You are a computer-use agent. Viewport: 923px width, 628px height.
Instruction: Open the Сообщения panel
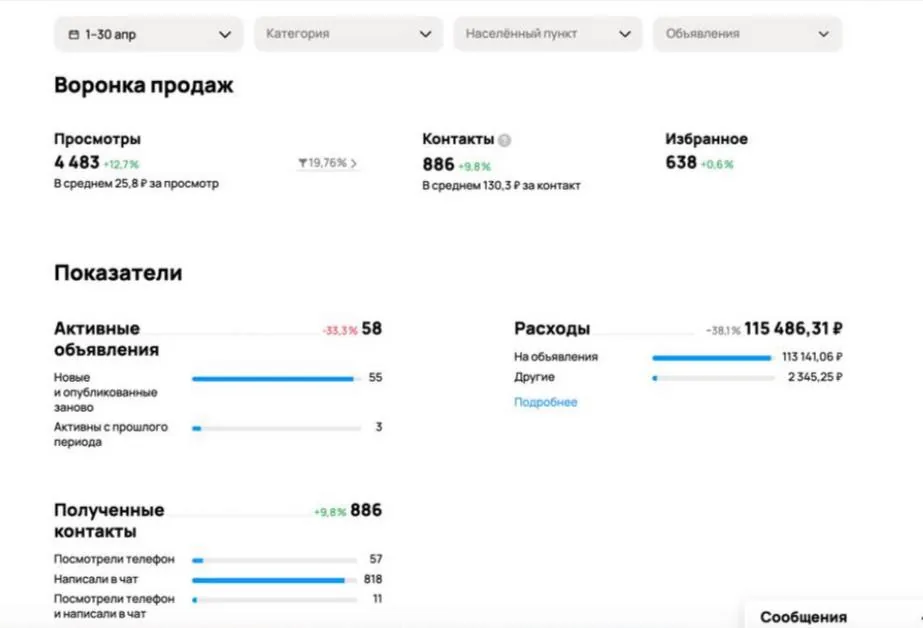[832, 616]
